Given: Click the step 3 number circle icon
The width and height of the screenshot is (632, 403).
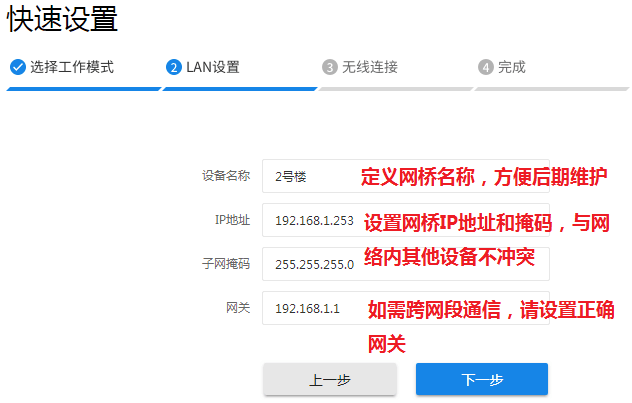Looking at the screenshot, I should click(x=329, y=67).
